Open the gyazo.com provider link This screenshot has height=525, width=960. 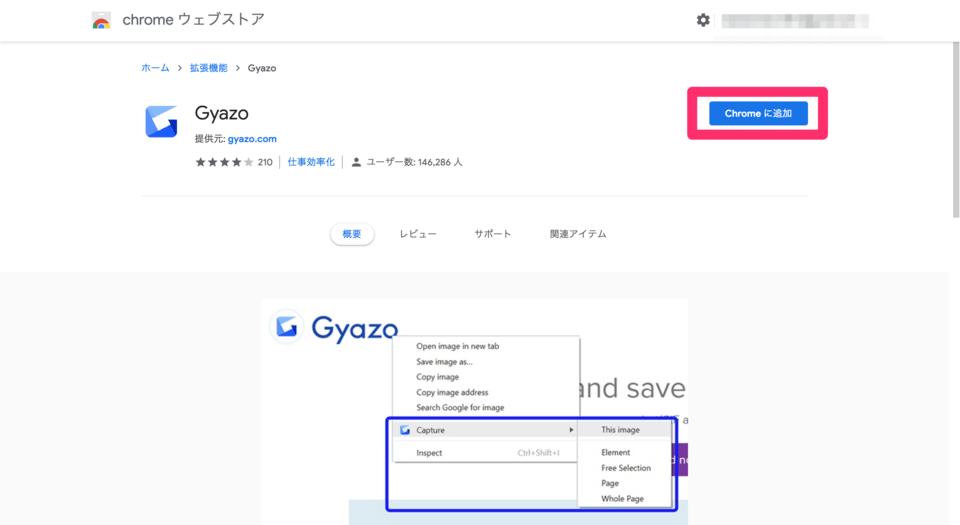click(x=252, y=139)
